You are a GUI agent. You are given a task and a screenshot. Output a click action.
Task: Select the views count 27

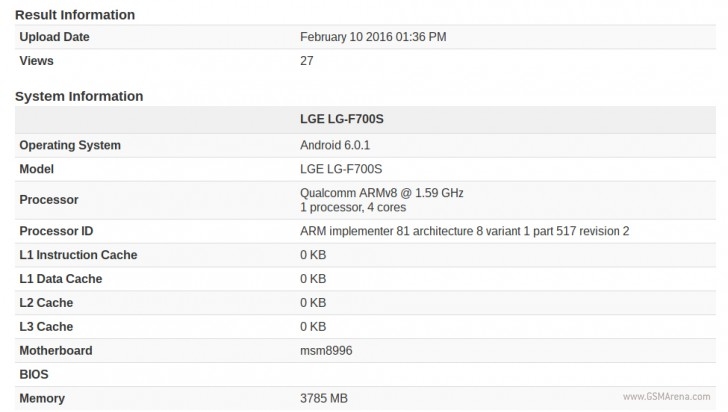[x=307, y=61]
